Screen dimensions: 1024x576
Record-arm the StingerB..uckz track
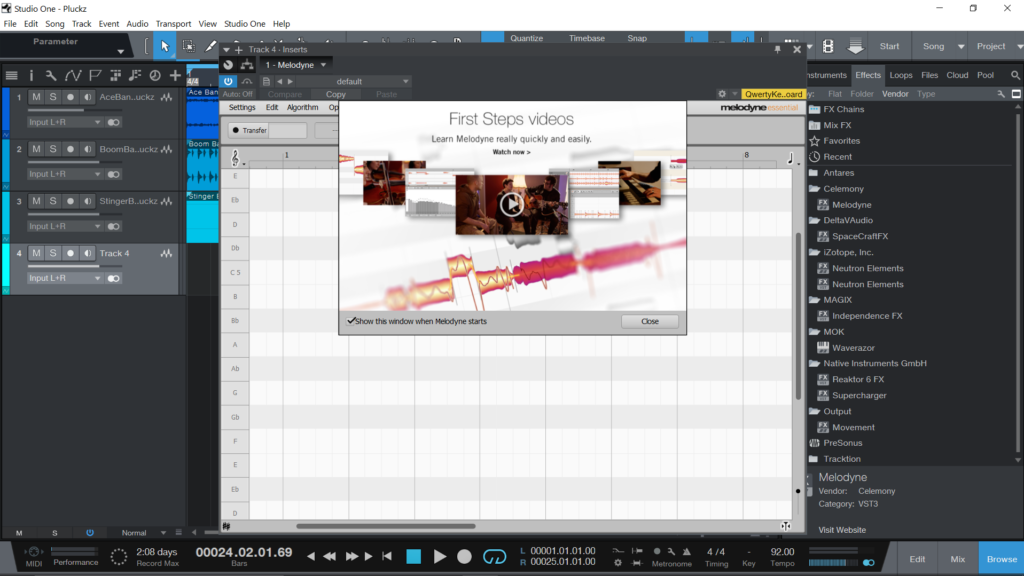[70, 201]
